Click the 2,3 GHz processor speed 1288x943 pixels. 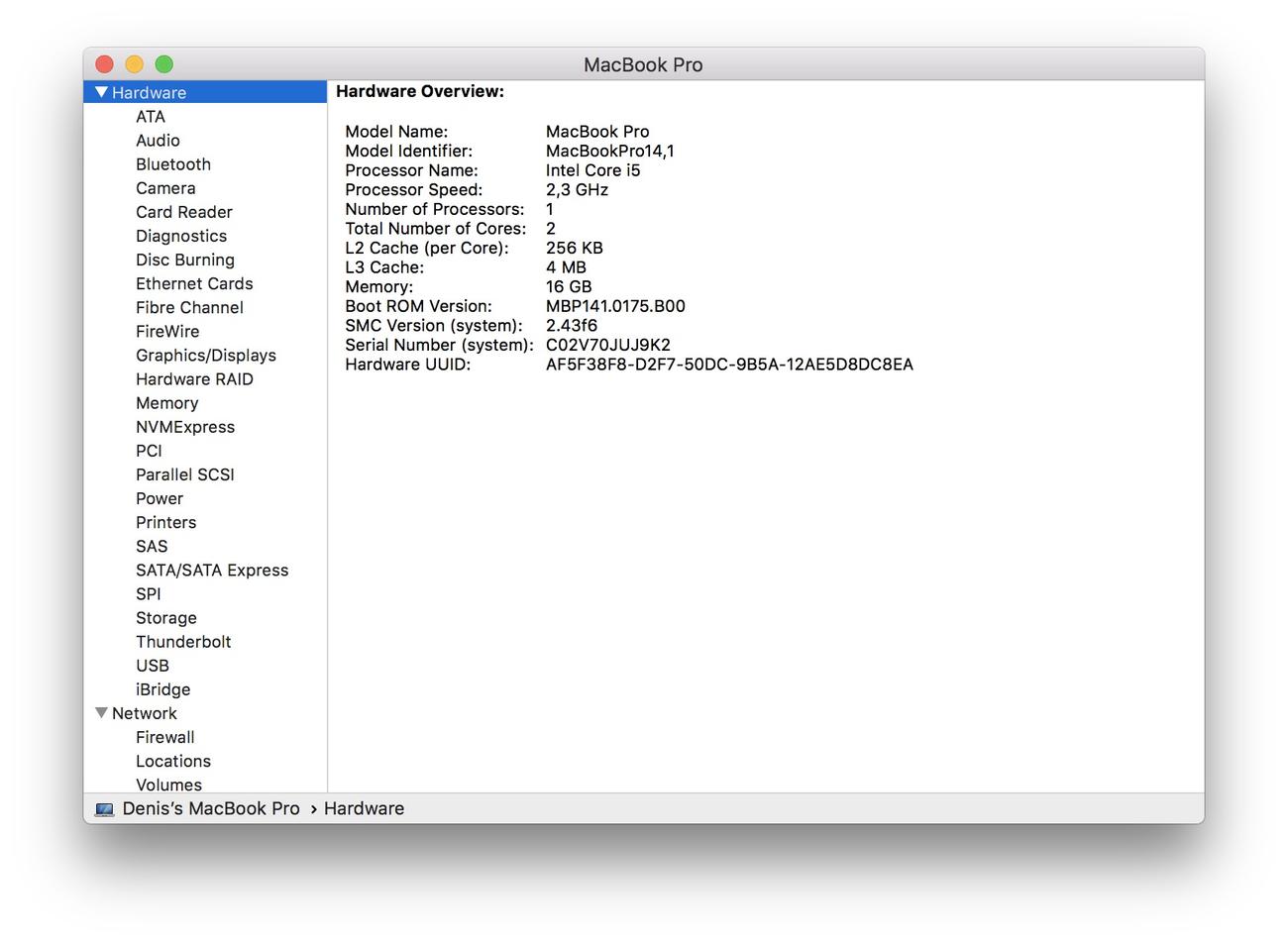point(577,189)
